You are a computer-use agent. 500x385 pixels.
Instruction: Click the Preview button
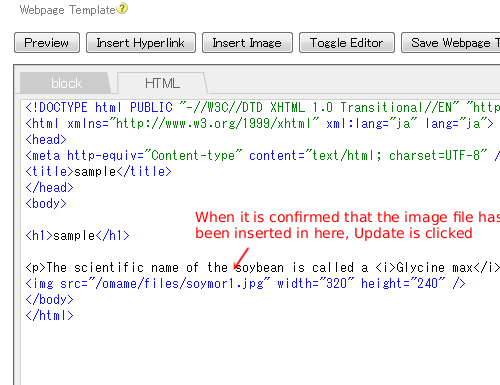pos(47,43)
